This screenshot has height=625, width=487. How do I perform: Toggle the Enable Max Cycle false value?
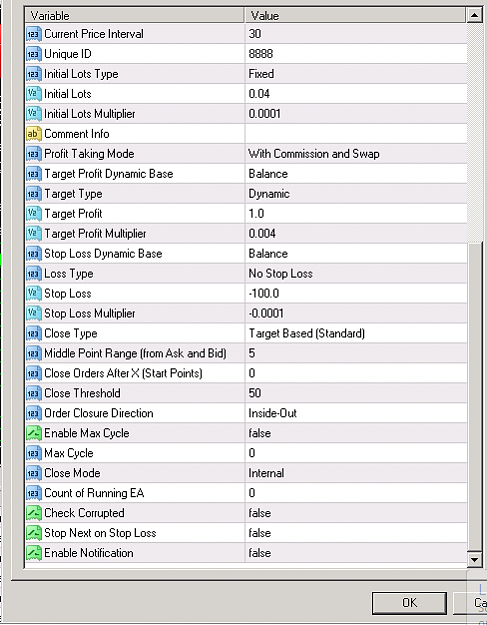click(356, 433)
